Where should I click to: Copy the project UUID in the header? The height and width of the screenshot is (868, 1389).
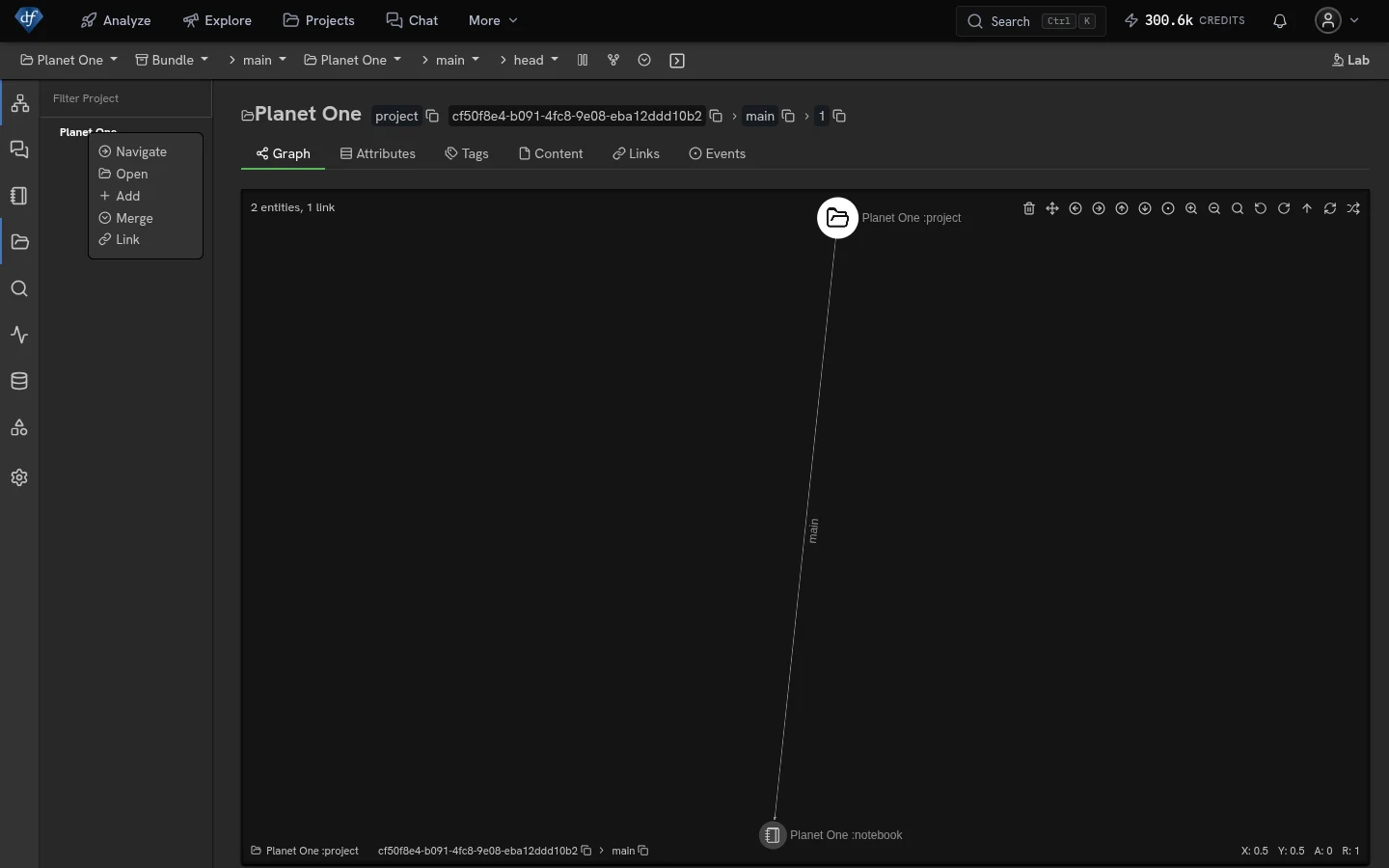716,116
